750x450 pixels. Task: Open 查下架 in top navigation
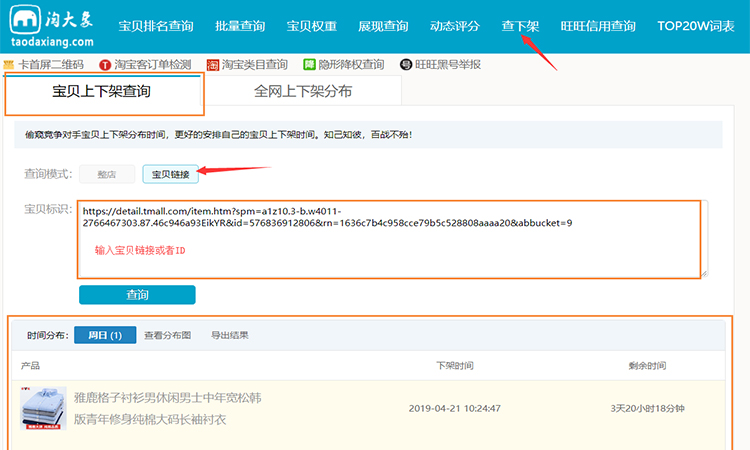click(x=522, y=26)
